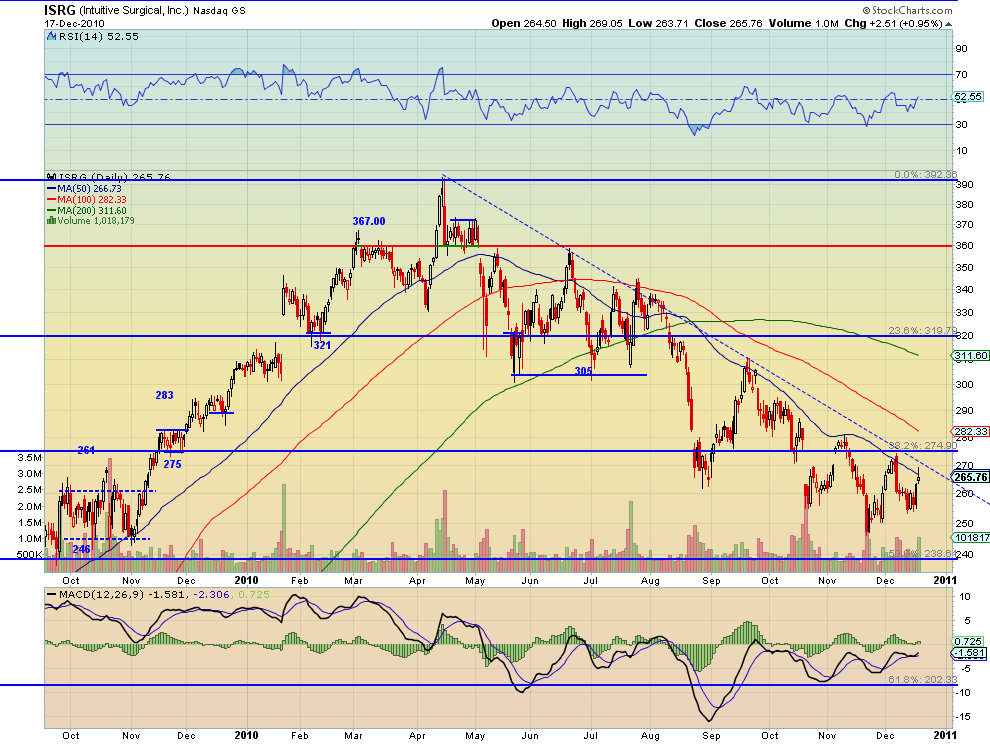Click the ISRG ticker symbol title

60,10
